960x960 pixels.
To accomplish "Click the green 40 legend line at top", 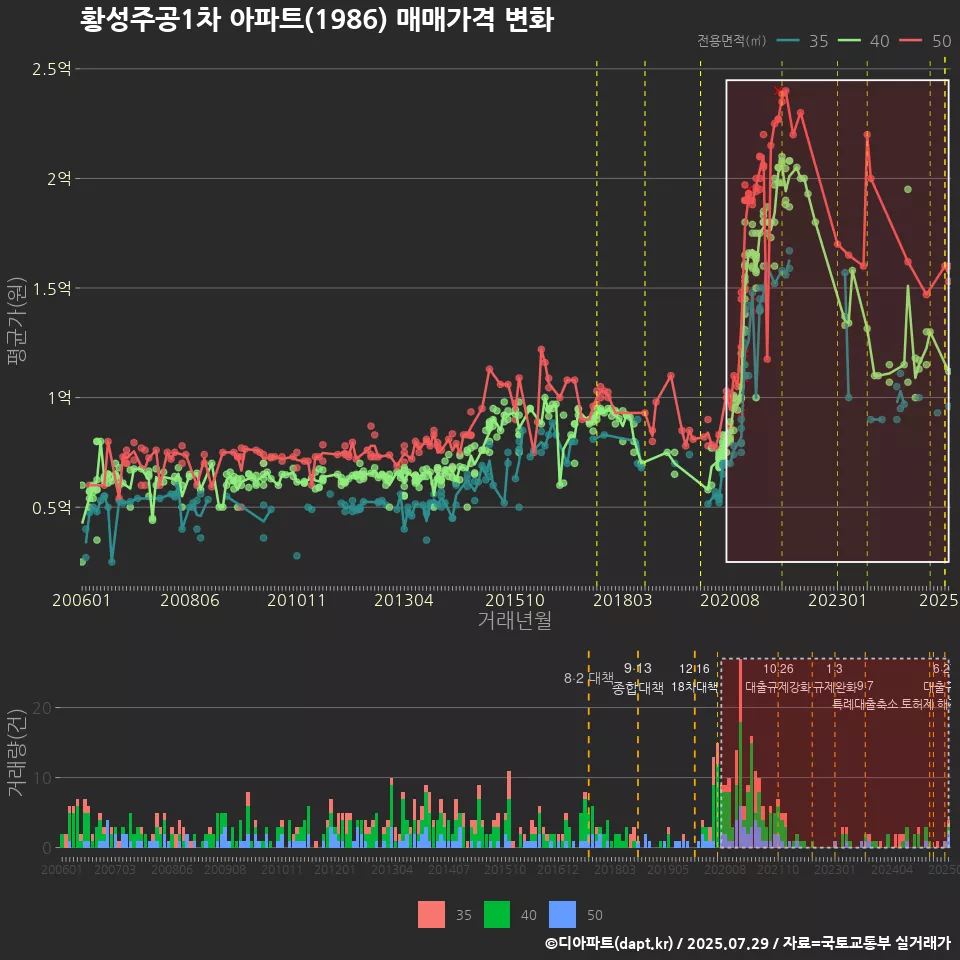I will [849, 41].
